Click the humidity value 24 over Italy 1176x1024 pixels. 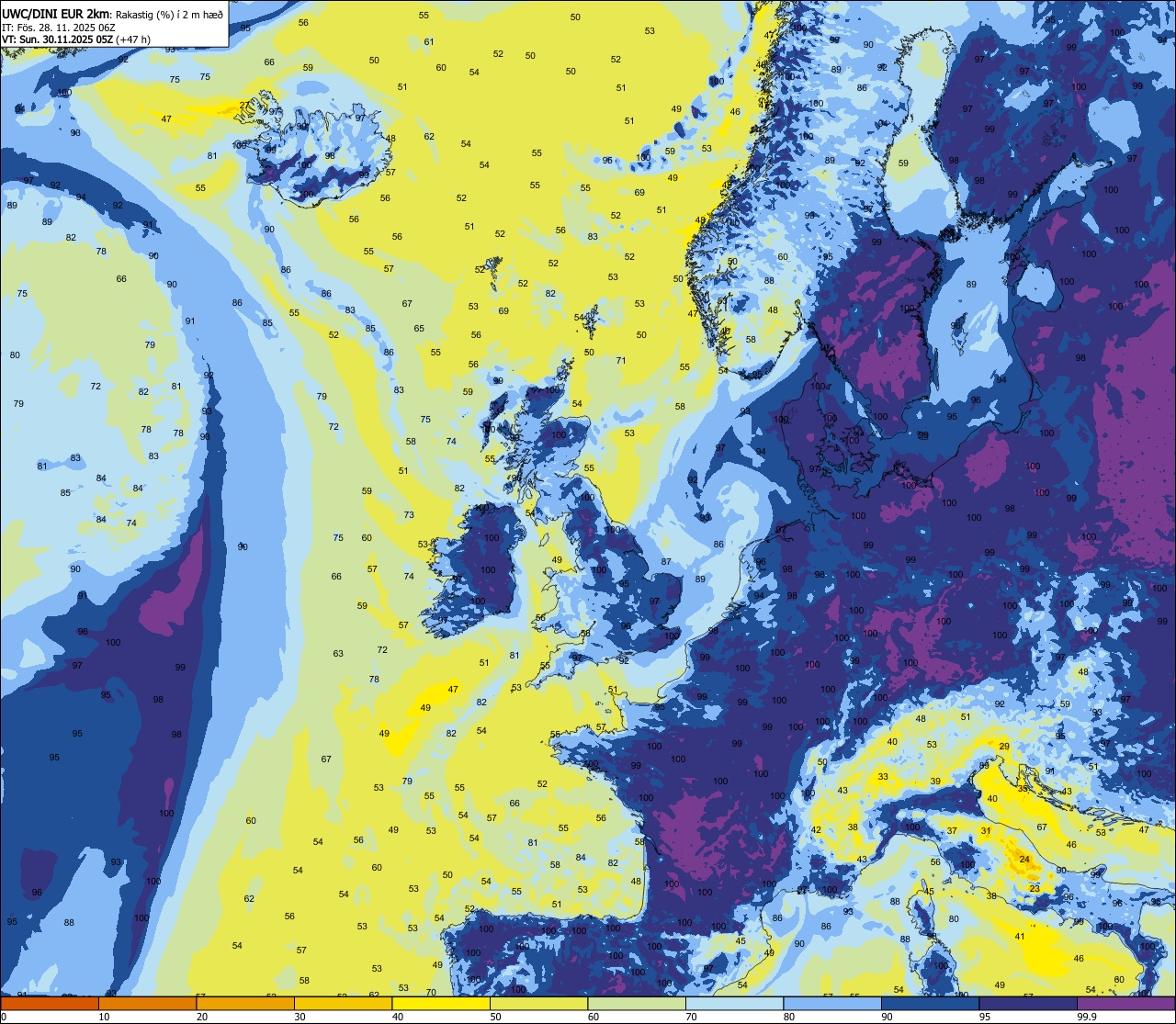click(x=1023, y=860)
